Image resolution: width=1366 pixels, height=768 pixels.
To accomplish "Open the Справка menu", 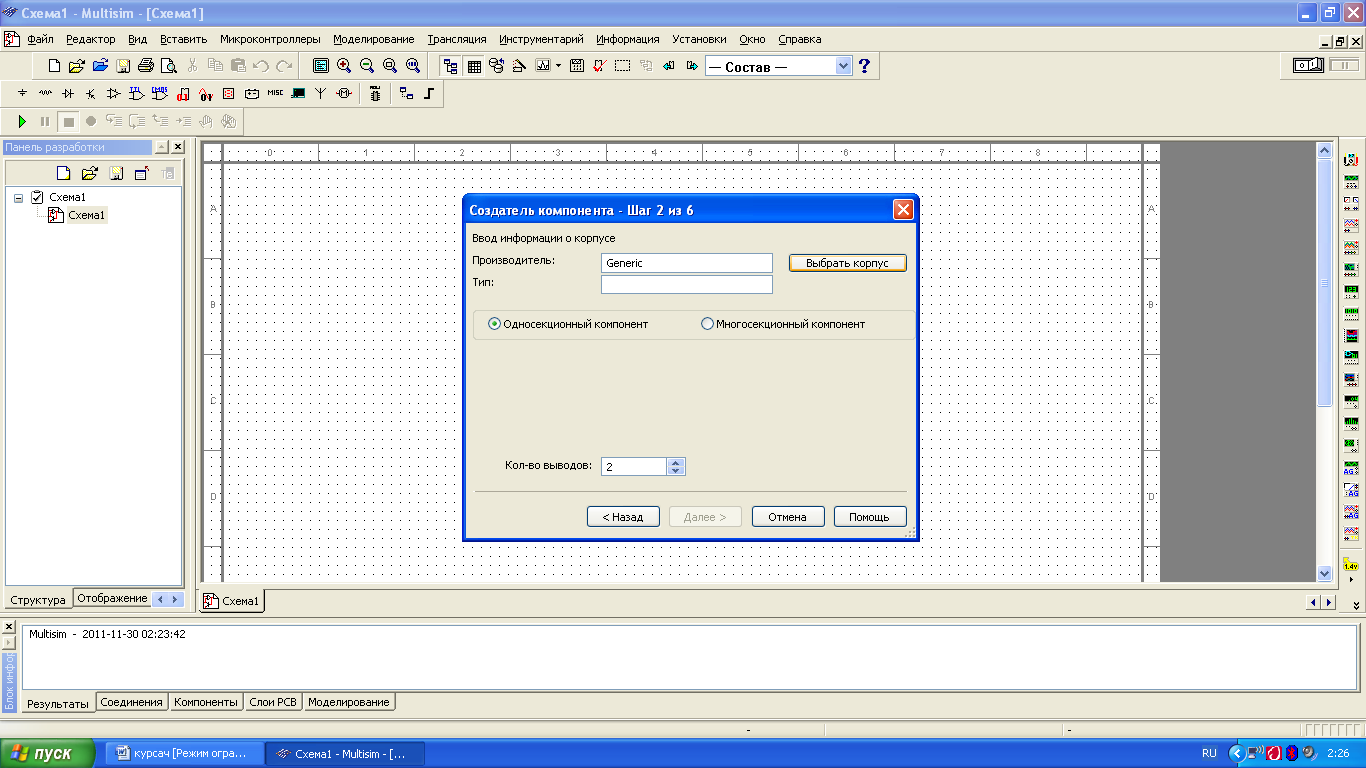I will pyautogui.click(x=799, y=39).
